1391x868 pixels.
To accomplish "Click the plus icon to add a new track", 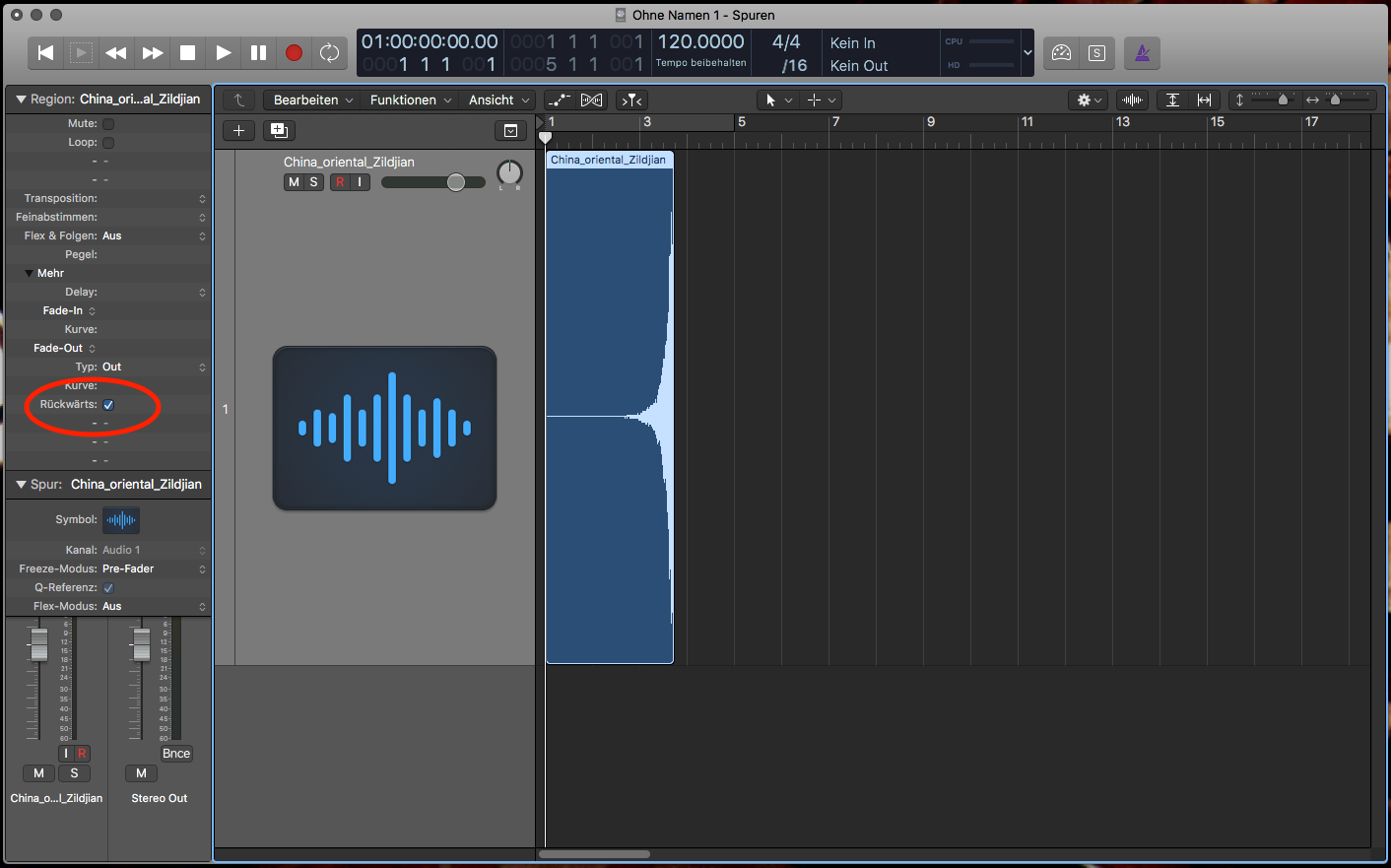I will 238,130.
